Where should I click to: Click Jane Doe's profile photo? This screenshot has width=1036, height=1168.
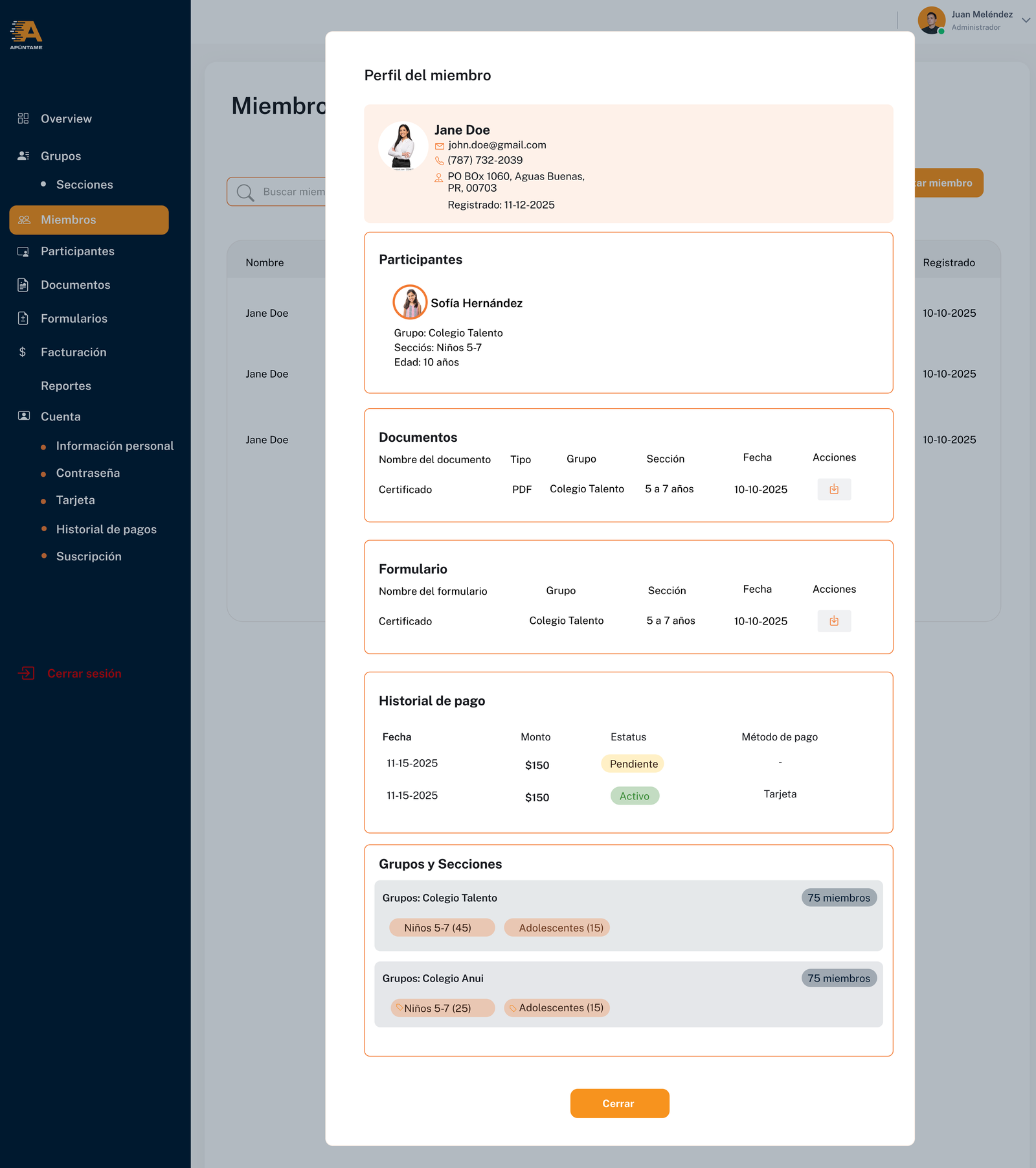click(403, 146)
